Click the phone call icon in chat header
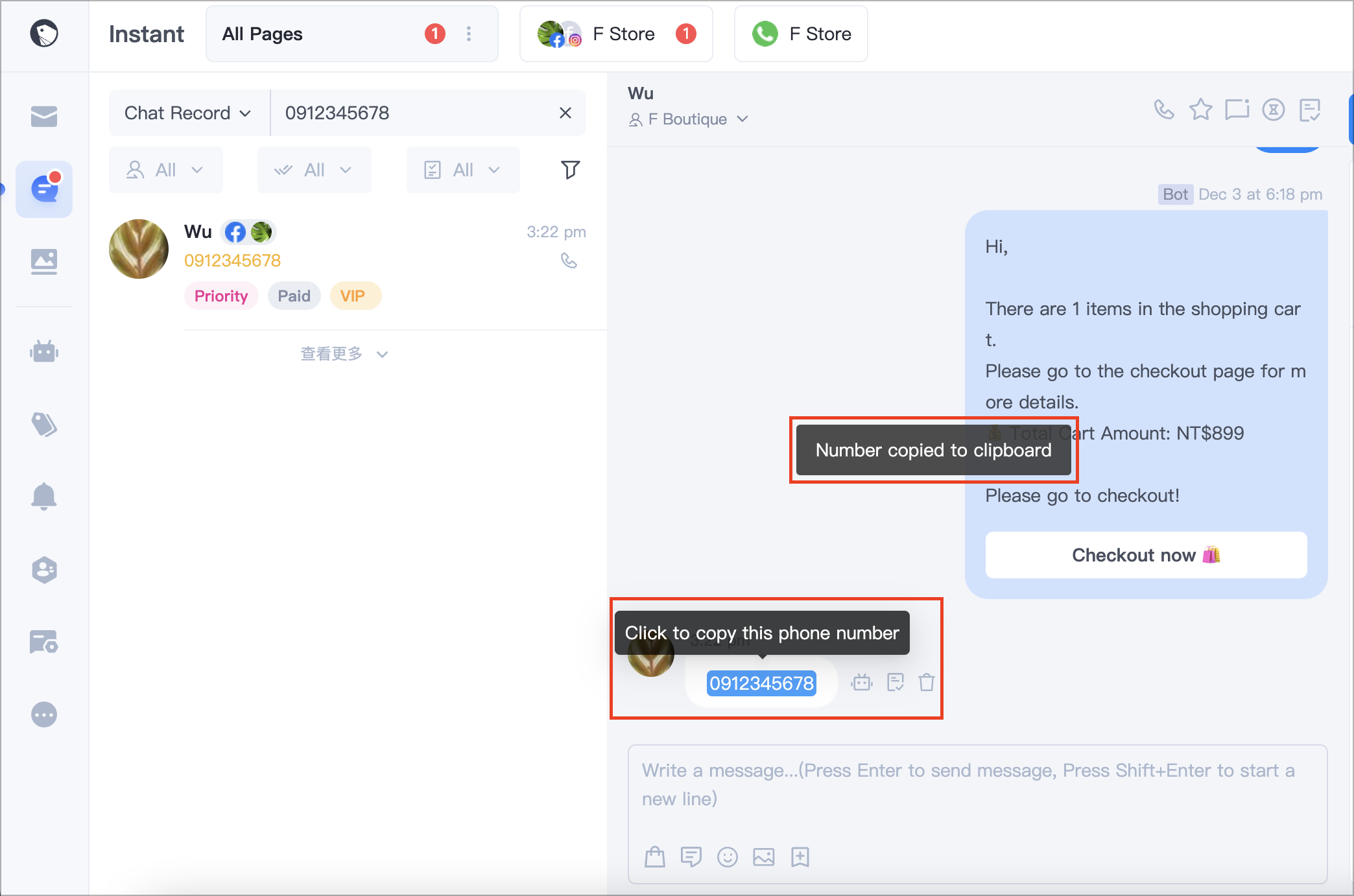The height and width of the screenshot is (896, 1354). 1164,110
